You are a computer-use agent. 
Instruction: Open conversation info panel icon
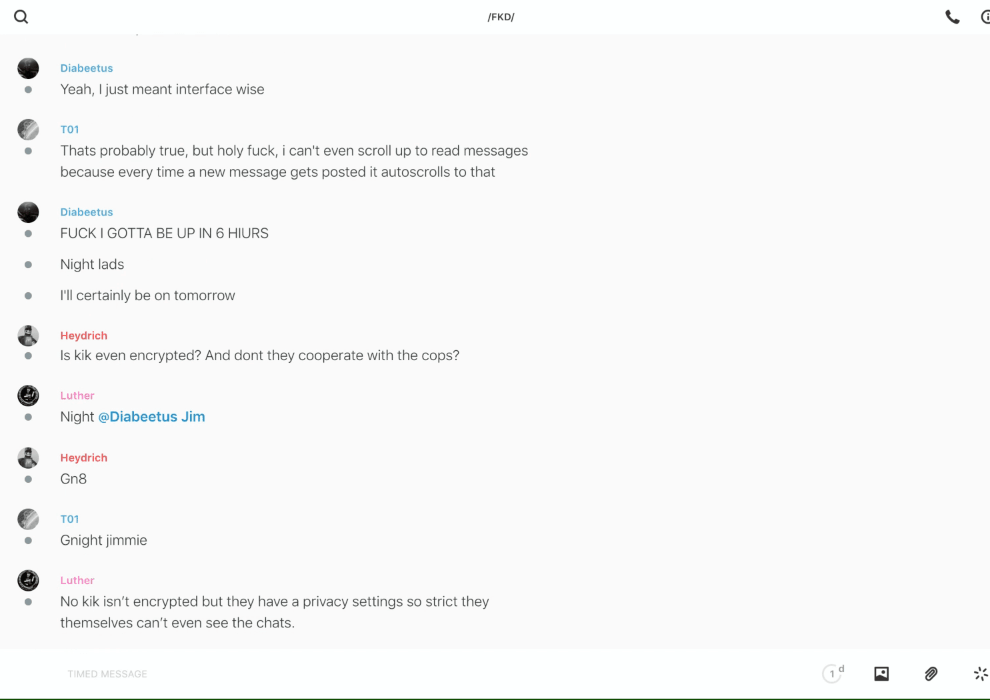(984, 17)
